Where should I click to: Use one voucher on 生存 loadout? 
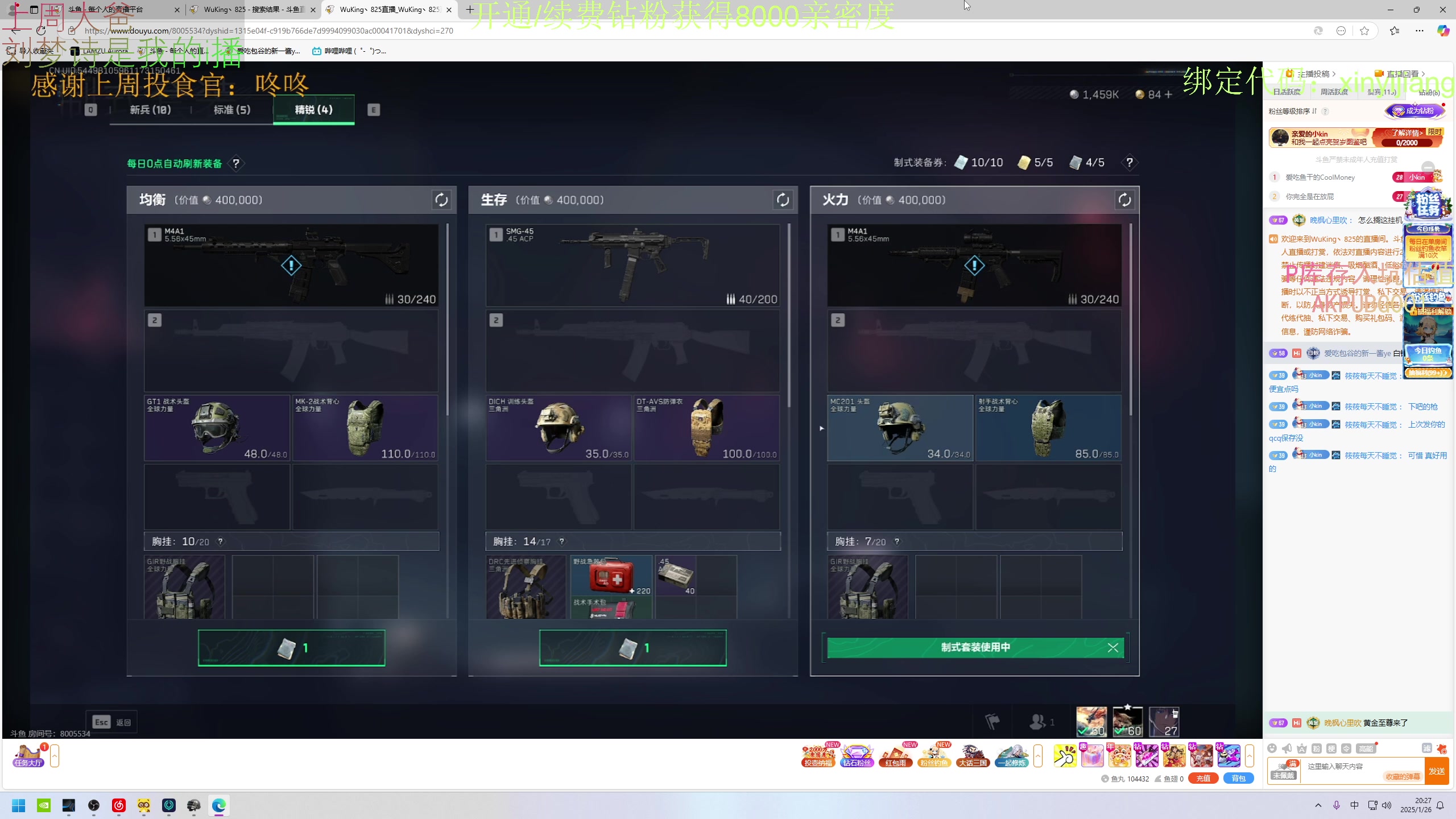coord(633,648)
